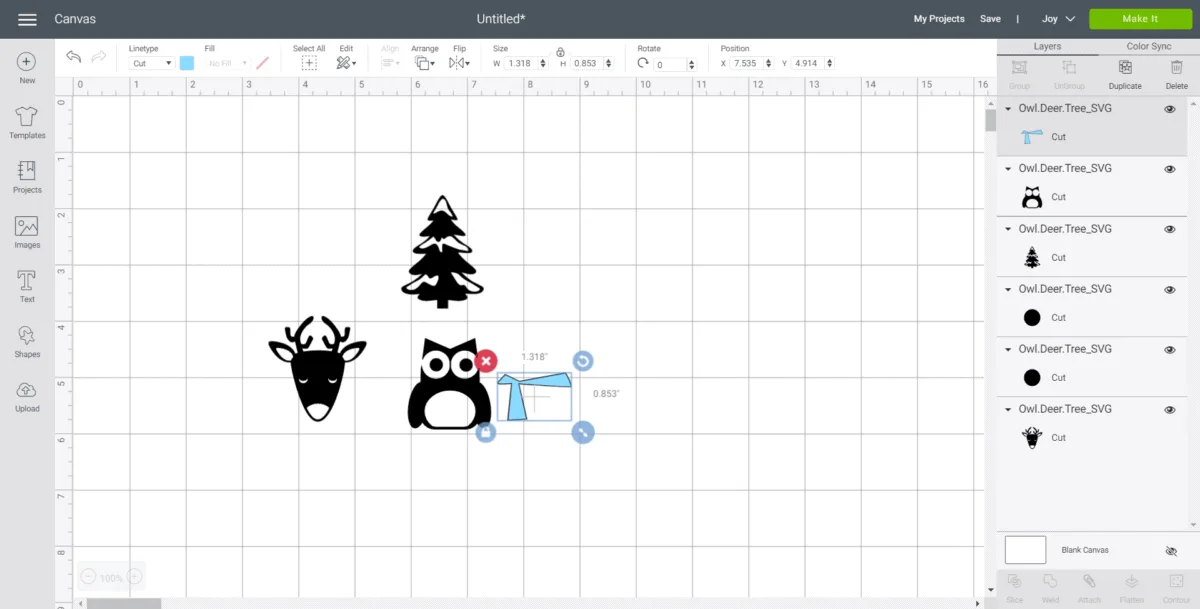Open the Shapes tool

(27, 341)
